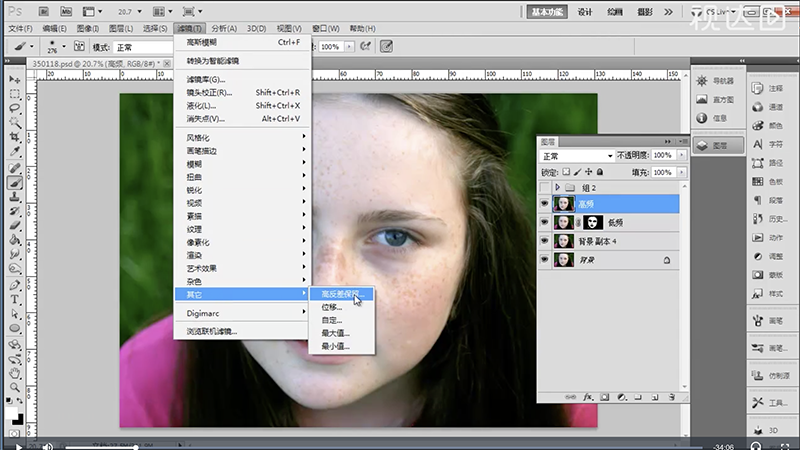Hide the 低频 layer eye icon
This screenshot has width=800, height=450.
(544, 222)
